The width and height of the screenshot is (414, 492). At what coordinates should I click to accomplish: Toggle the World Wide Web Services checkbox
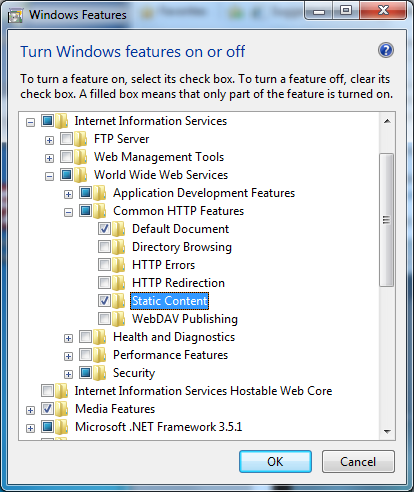pos(66,174)
